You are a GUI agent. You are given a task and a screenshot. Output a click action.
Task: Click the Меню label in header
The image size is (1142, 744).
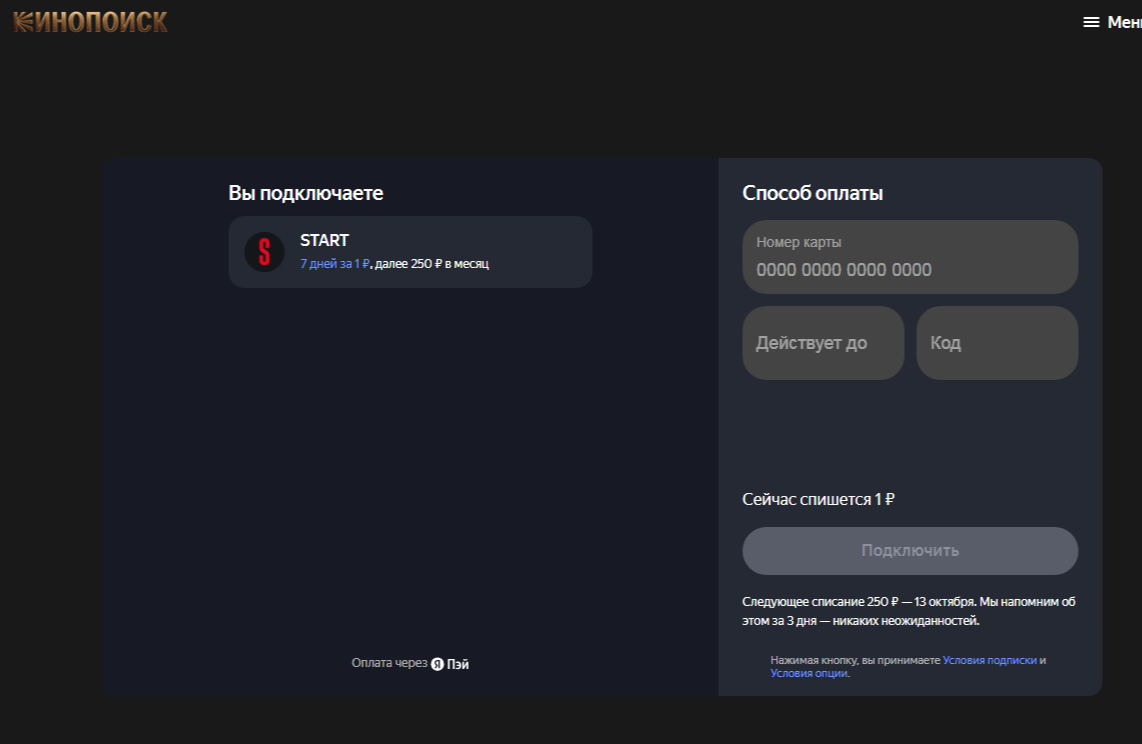[x=1124, y=22]
